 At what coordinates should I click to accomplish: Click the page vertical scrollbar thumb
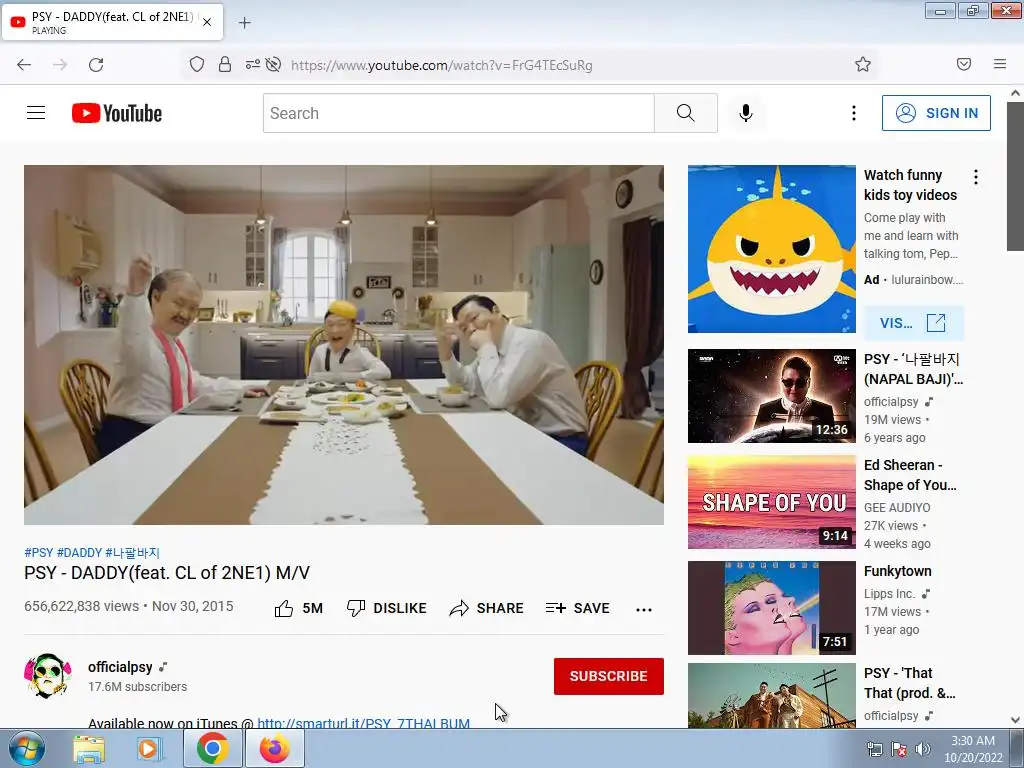point(1015,176)
